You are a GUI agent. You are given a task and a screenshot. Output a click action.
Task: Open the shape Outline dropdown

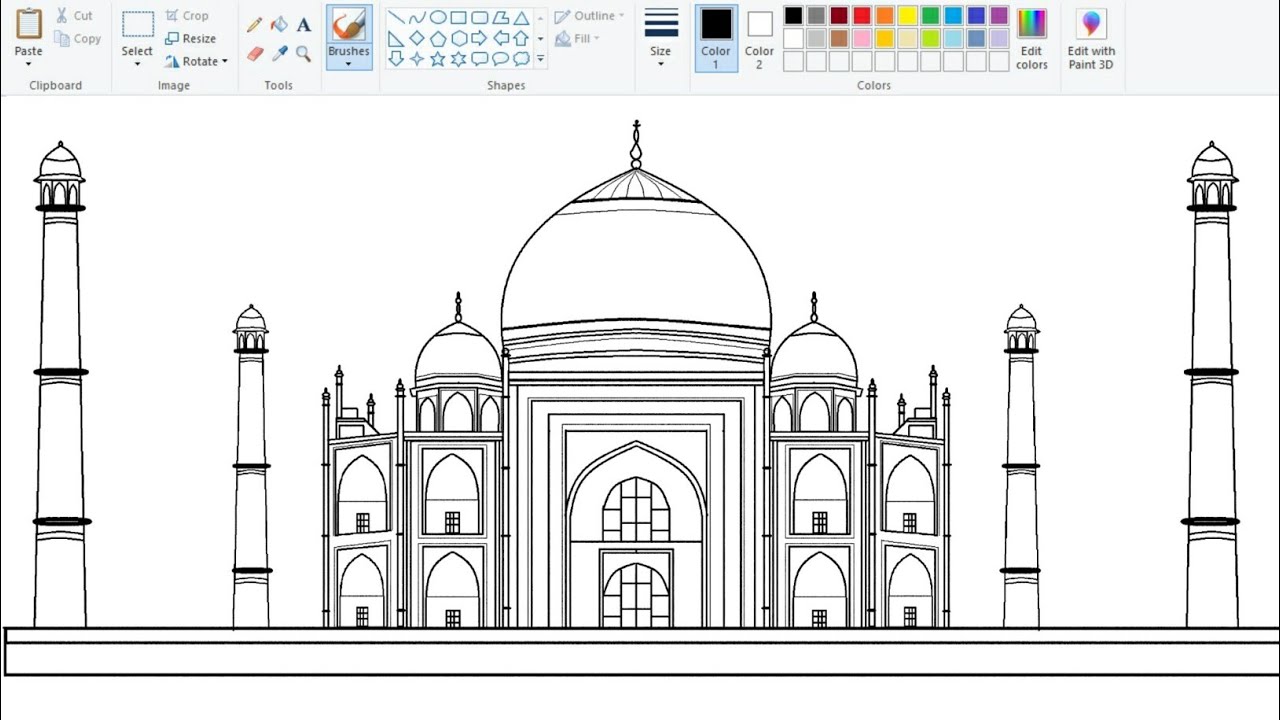coord(589,16)
